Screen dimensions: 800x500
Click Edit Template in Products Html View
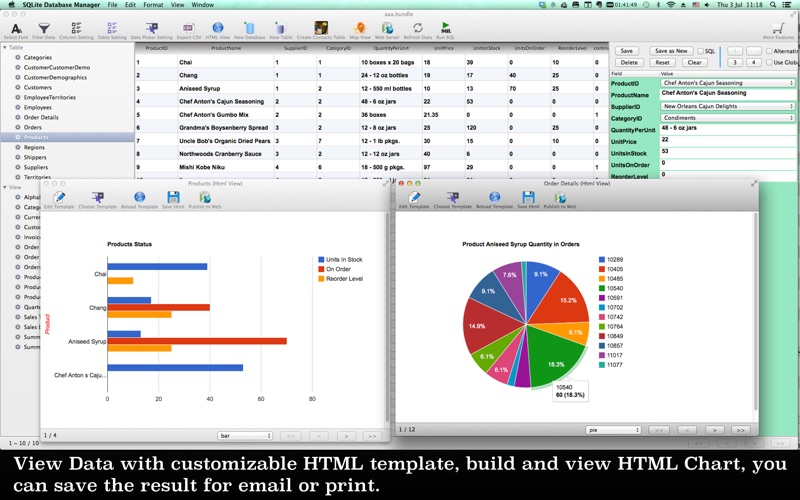[59, 197]
